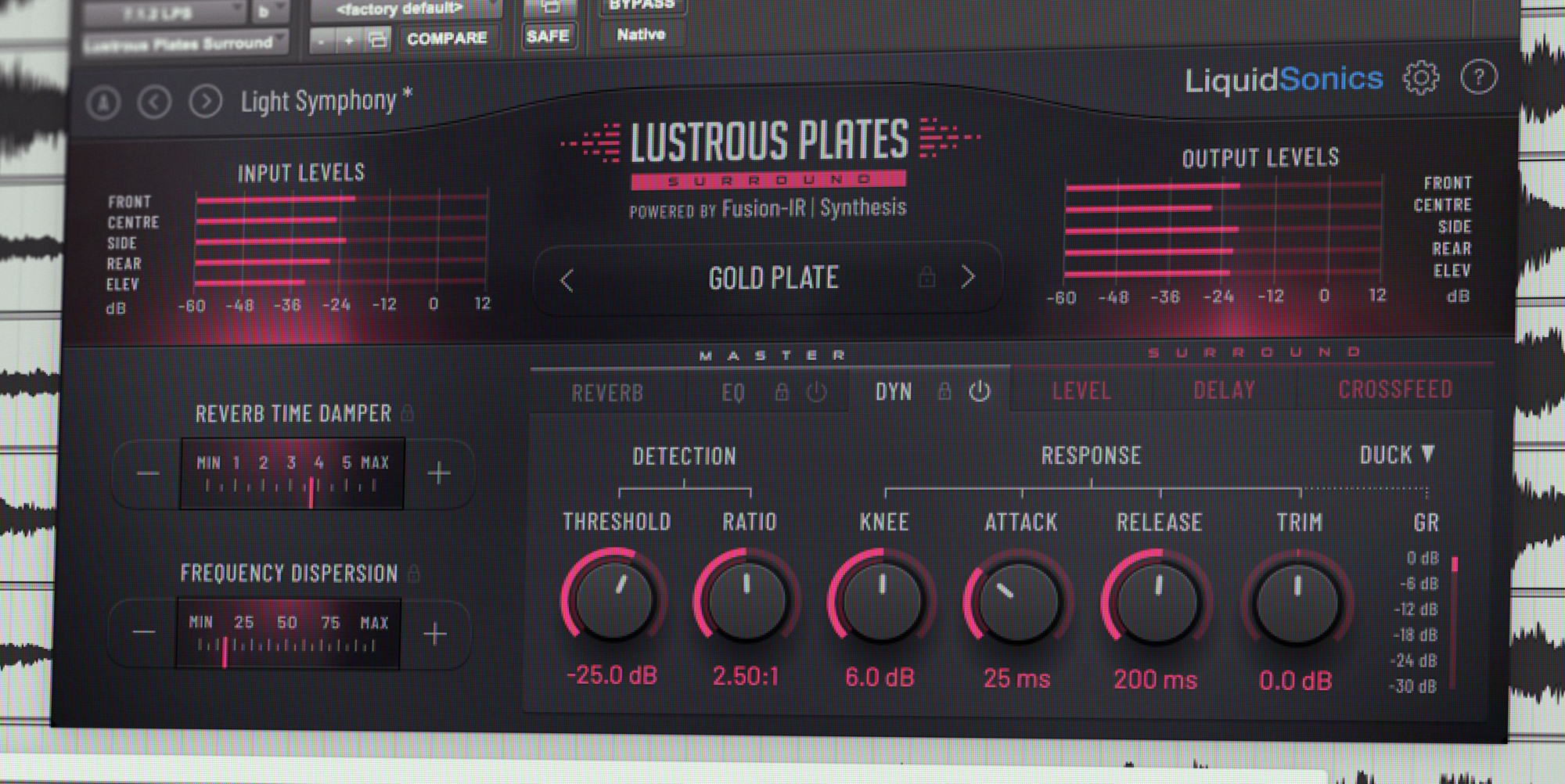
Task: Switch to the EQ tab
Action: tap(733, 393)
